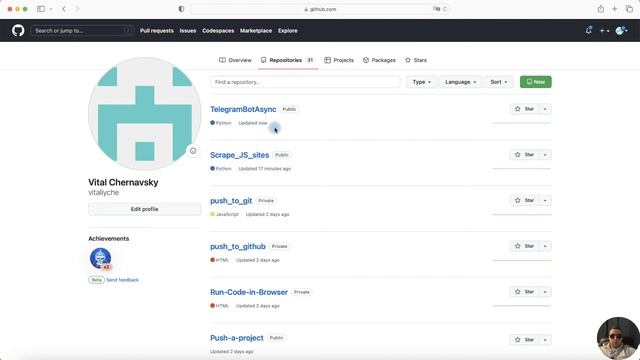Click the green New repository button
Screen dimensions: 640x360
point(536,82)
